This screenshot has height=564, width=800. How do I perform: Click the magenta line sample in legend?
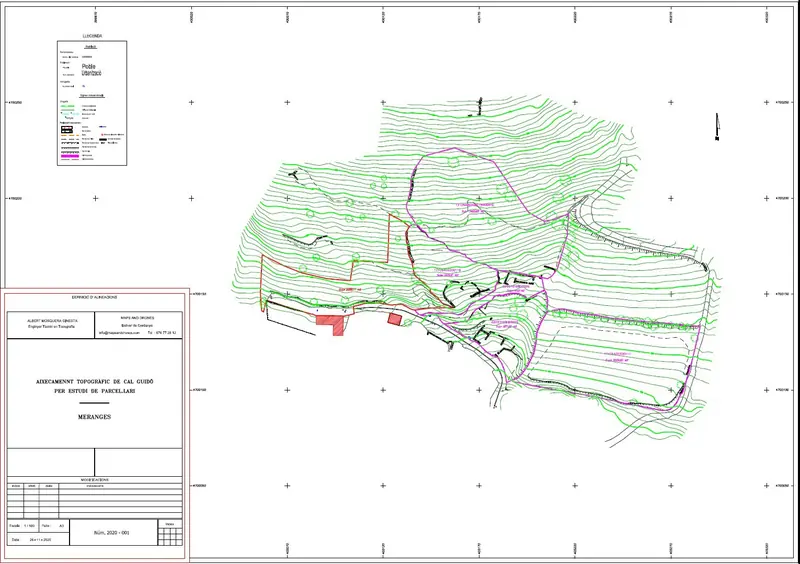click(70, 156)
